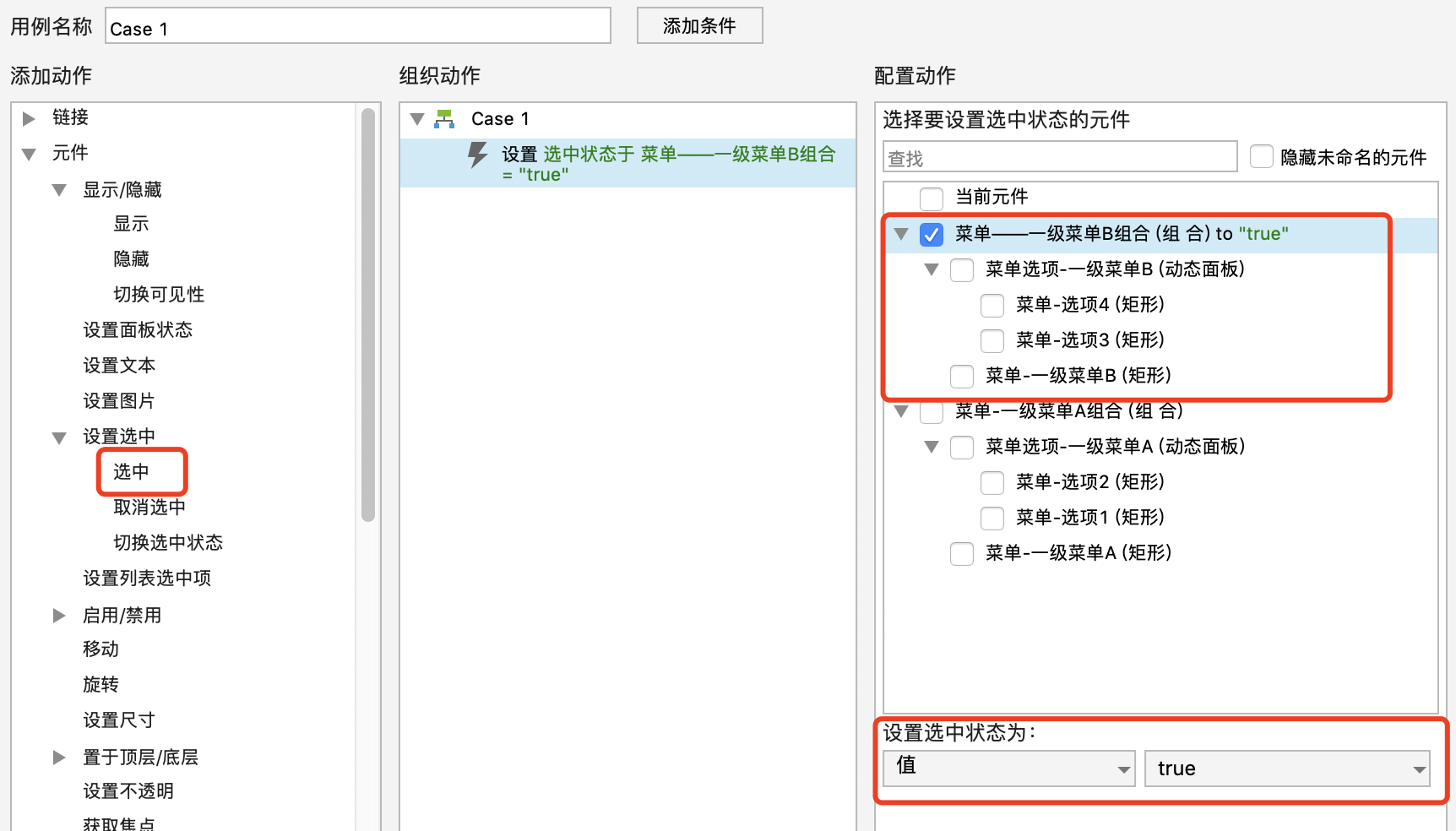This screenshot has width=1456, height=831.
Task: Select the 设置尺寸 action
Action: click(119, 720)
